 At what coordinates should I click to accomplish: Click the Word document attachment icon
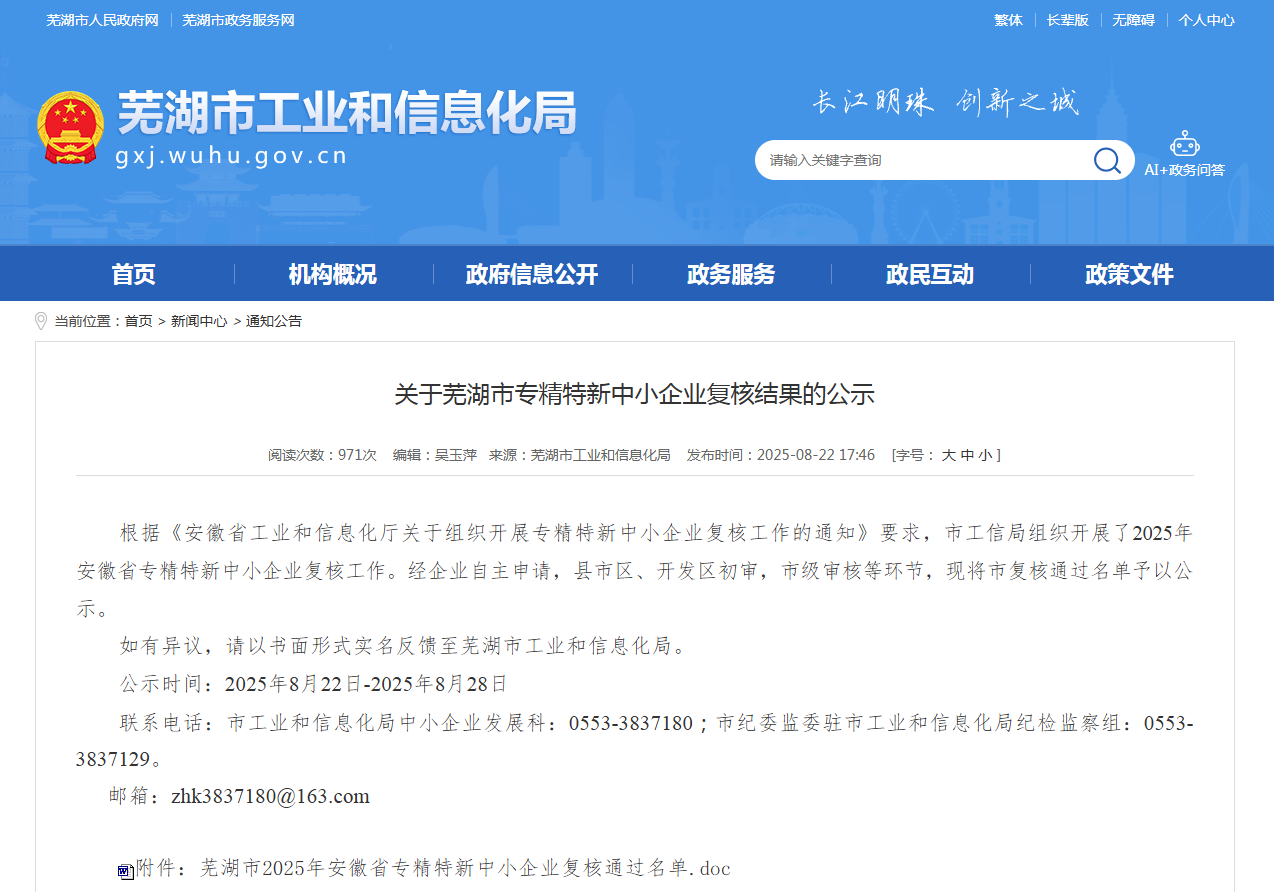[x=125, y=871]
